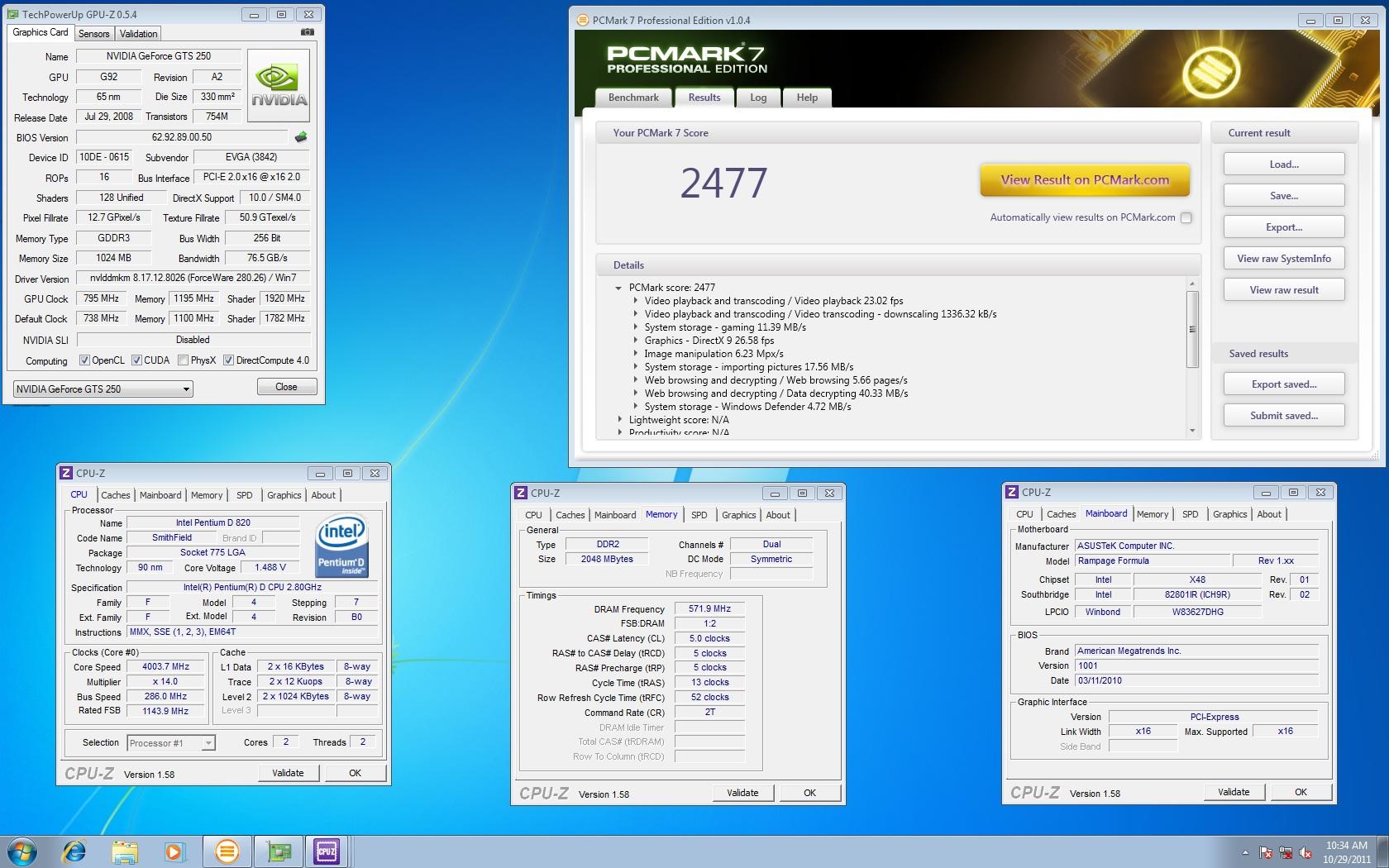Click the Export... button under Current result

(x=1284, y=227)
